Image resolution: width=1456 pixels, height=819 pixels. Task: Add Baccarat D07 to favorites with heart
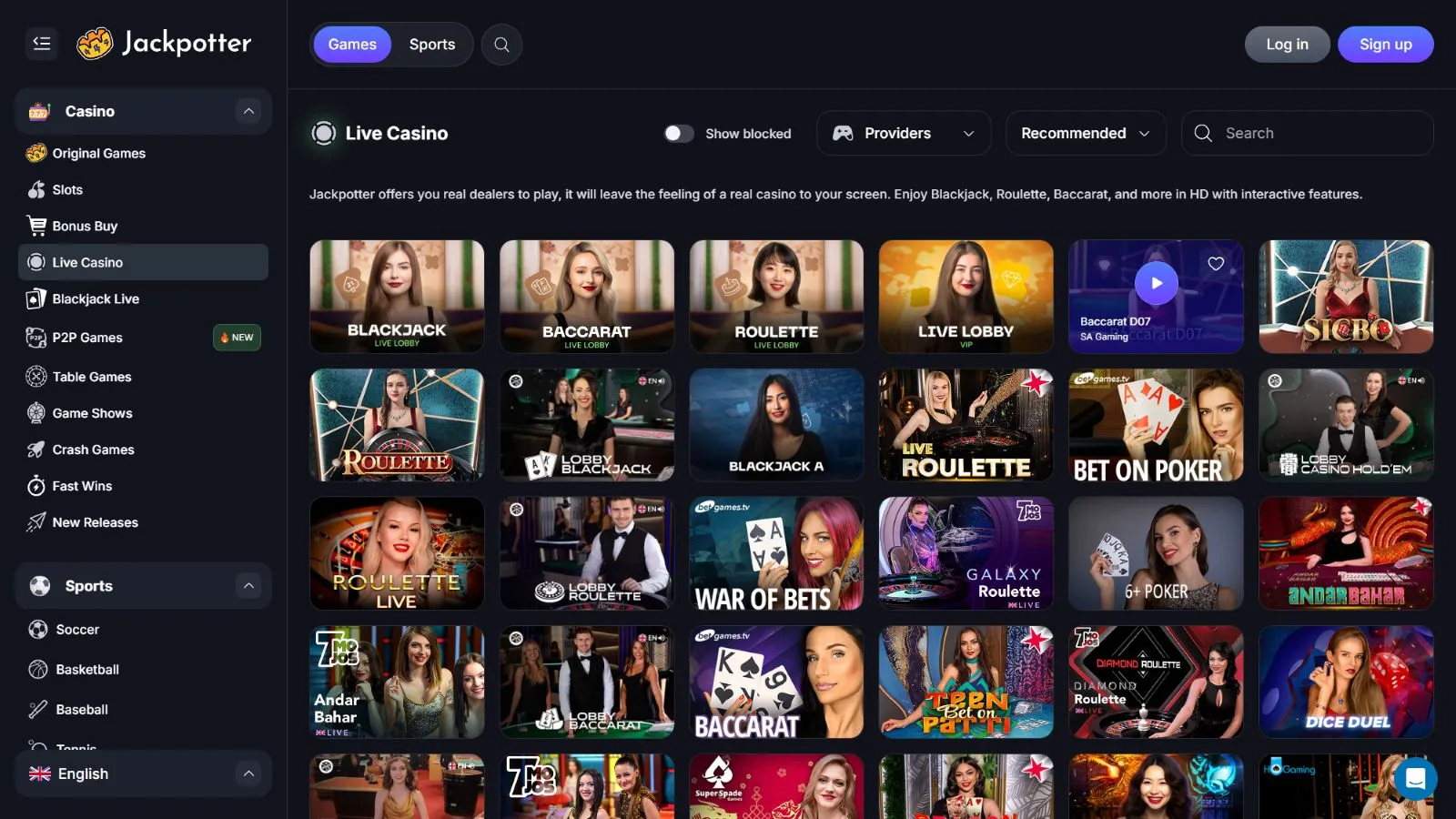pos(1216,264)
